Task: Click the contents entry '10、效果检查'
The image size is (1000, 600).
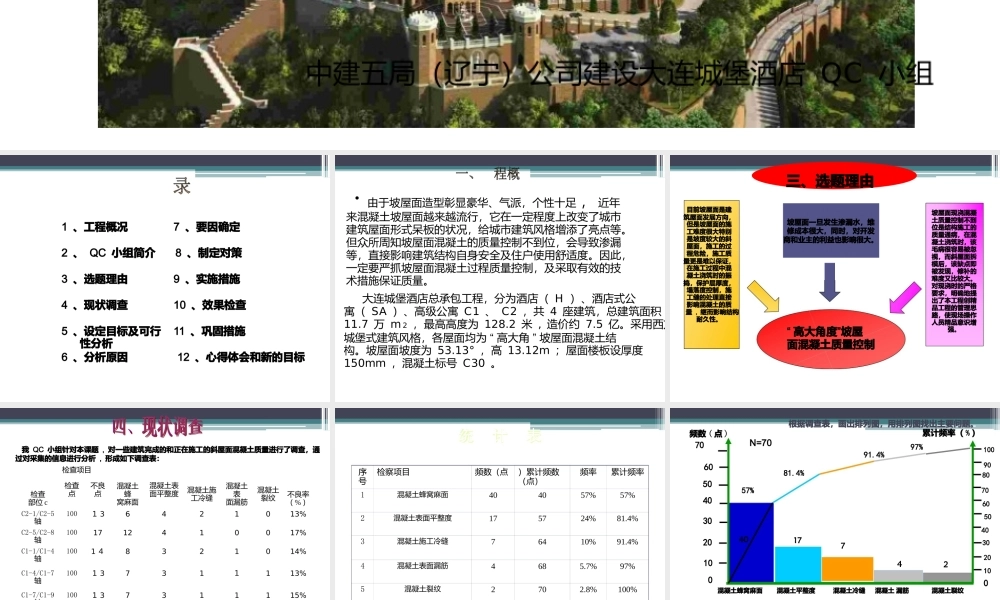Action: (x=210, y=305)
